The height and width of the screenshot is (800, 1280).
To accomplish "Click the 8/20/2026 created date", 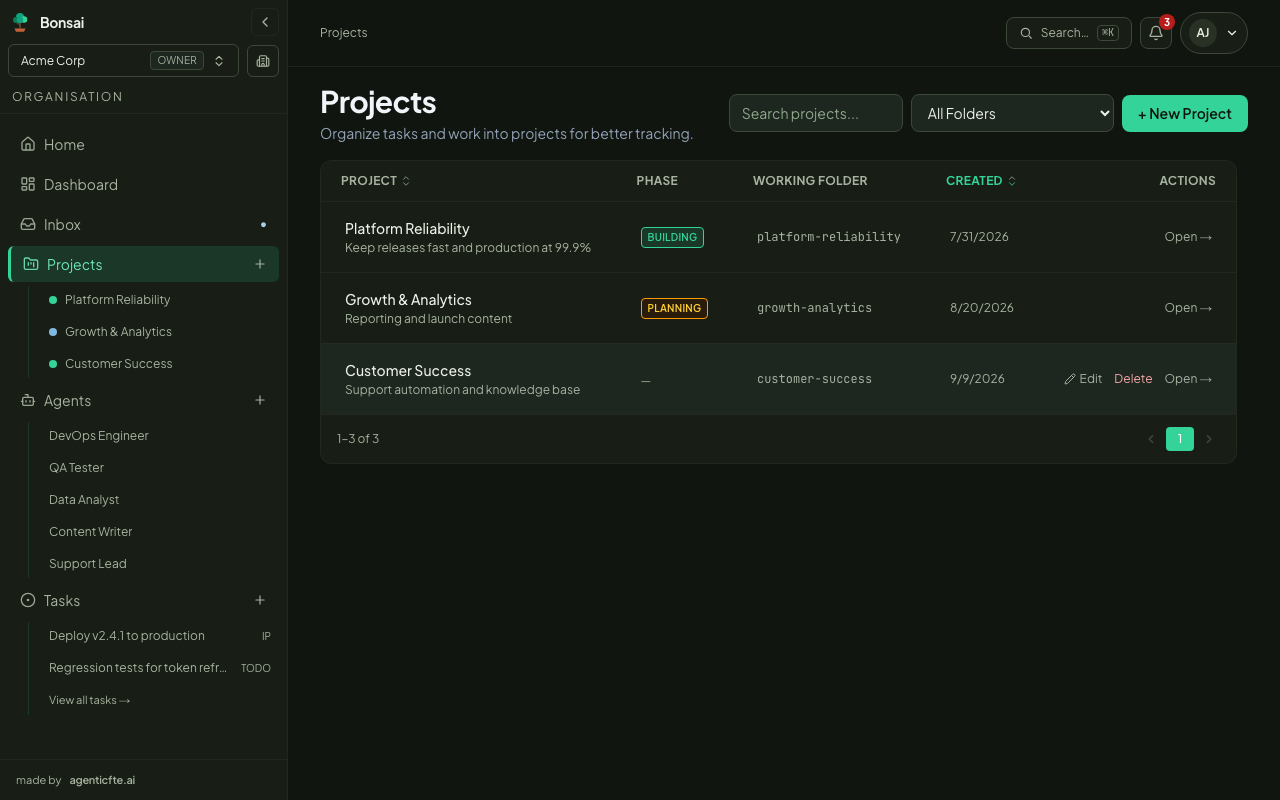I will coord(982,308).
